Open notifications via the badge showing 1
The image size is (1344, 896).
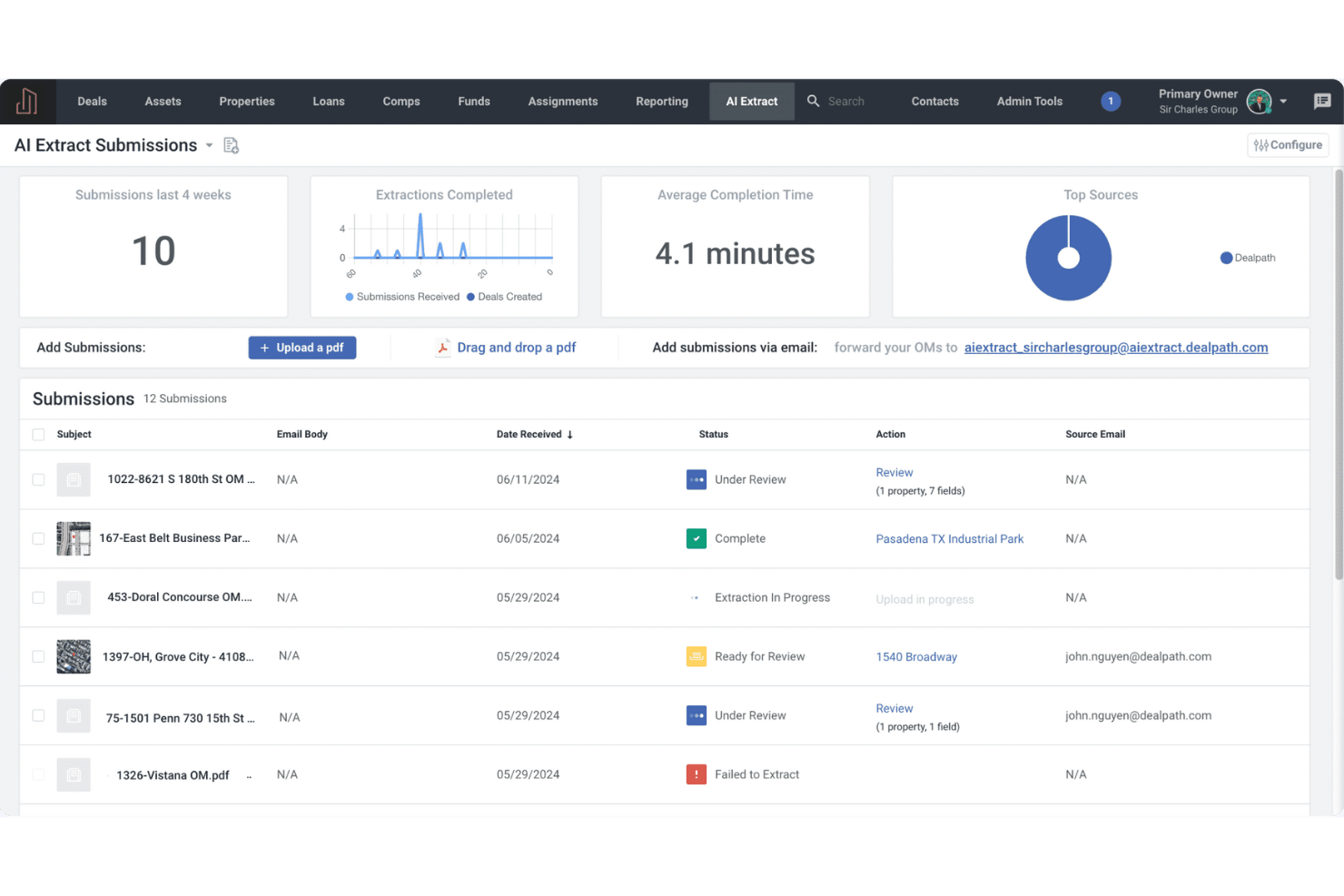[1111, 101]
